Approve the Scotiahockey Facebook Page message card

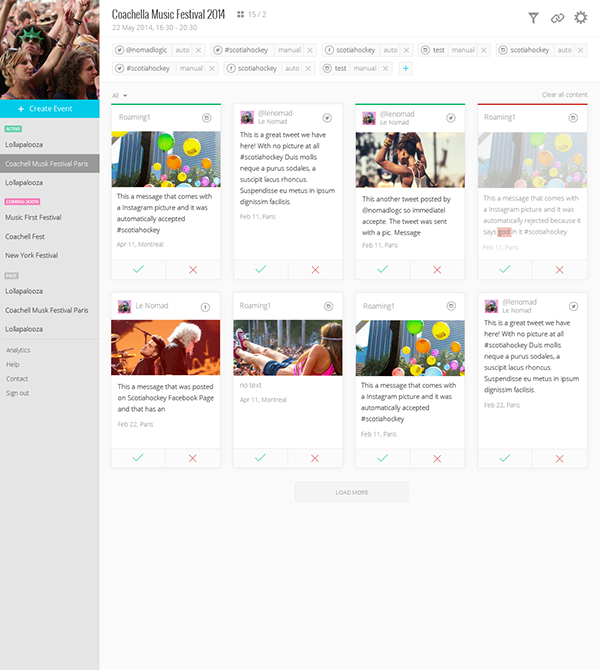(138, 458)
